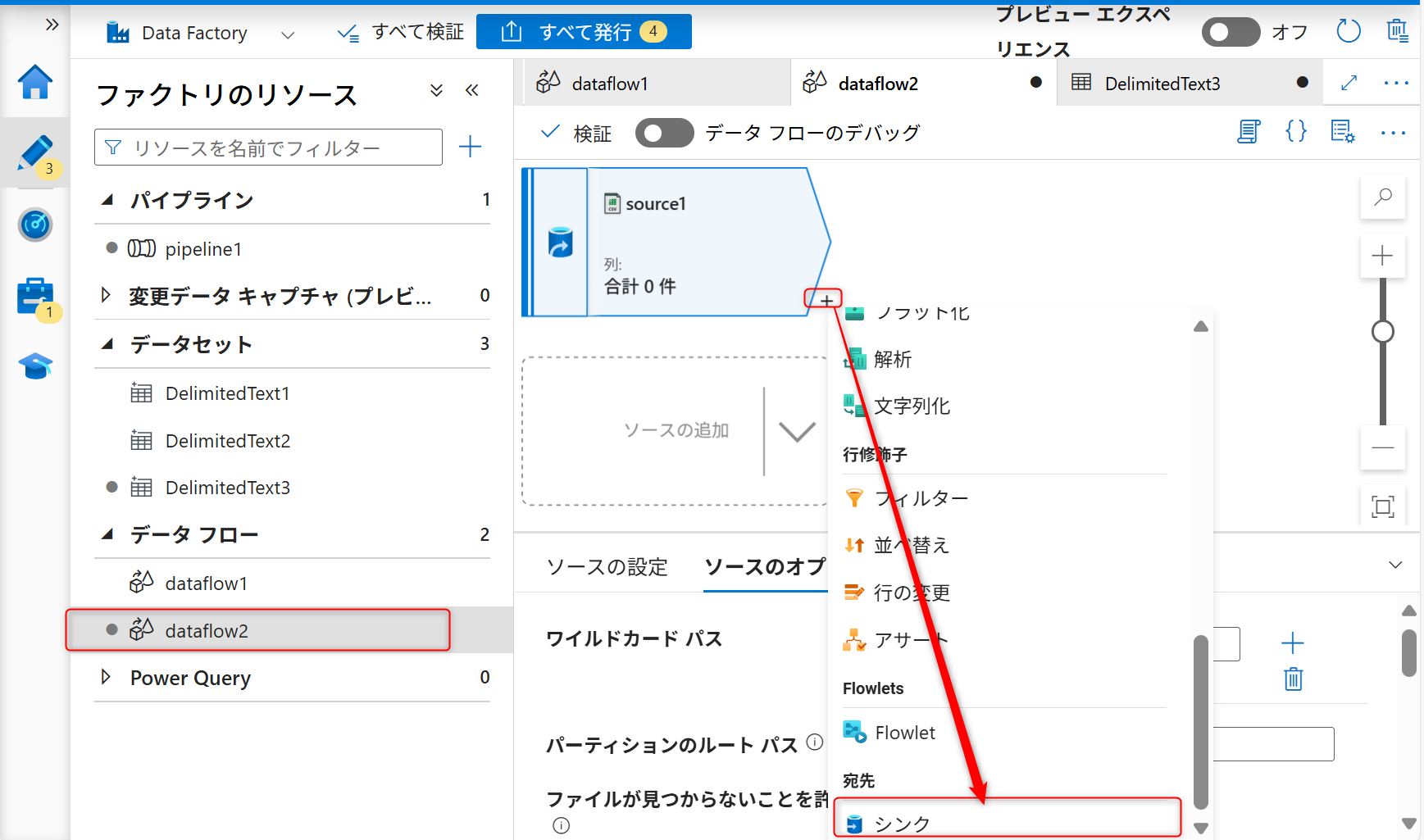Viewport: 1424px width, 840px height.
Task: Collapse the データセット section
Action: point(107,344)
